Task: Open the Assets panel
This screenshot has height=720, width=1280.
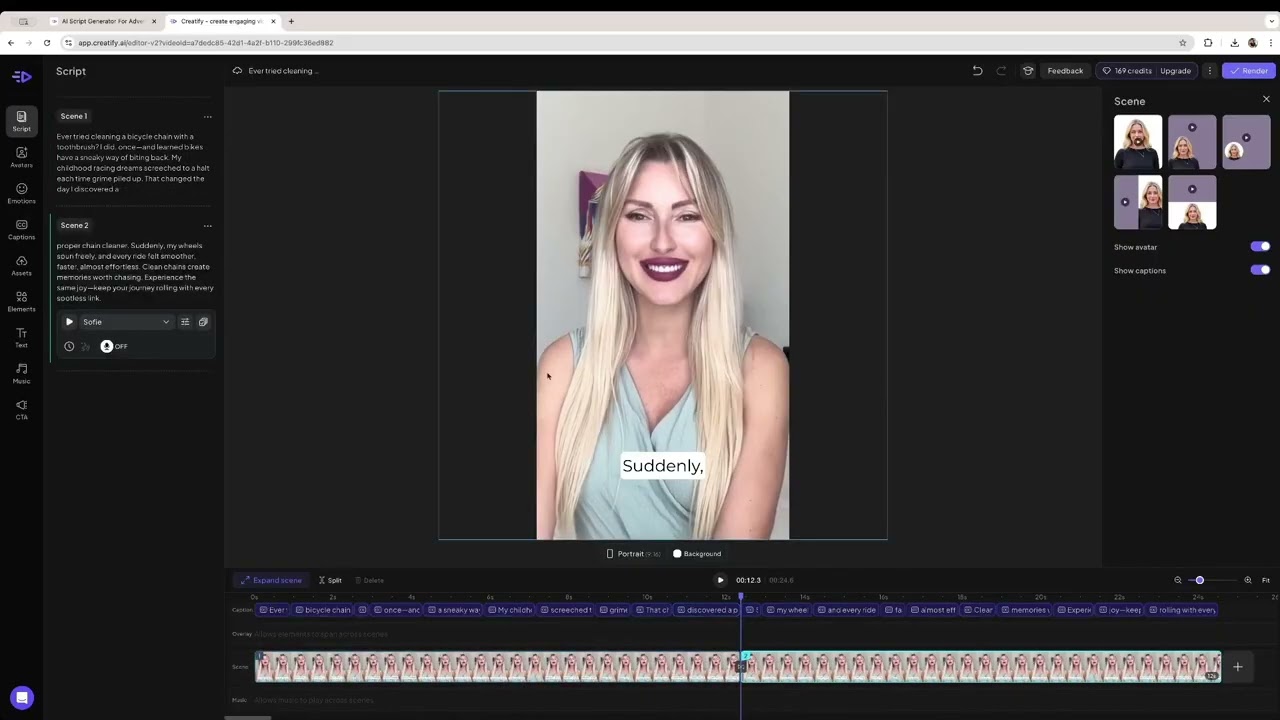Action: pyautogui.click(x=21, y=265)
